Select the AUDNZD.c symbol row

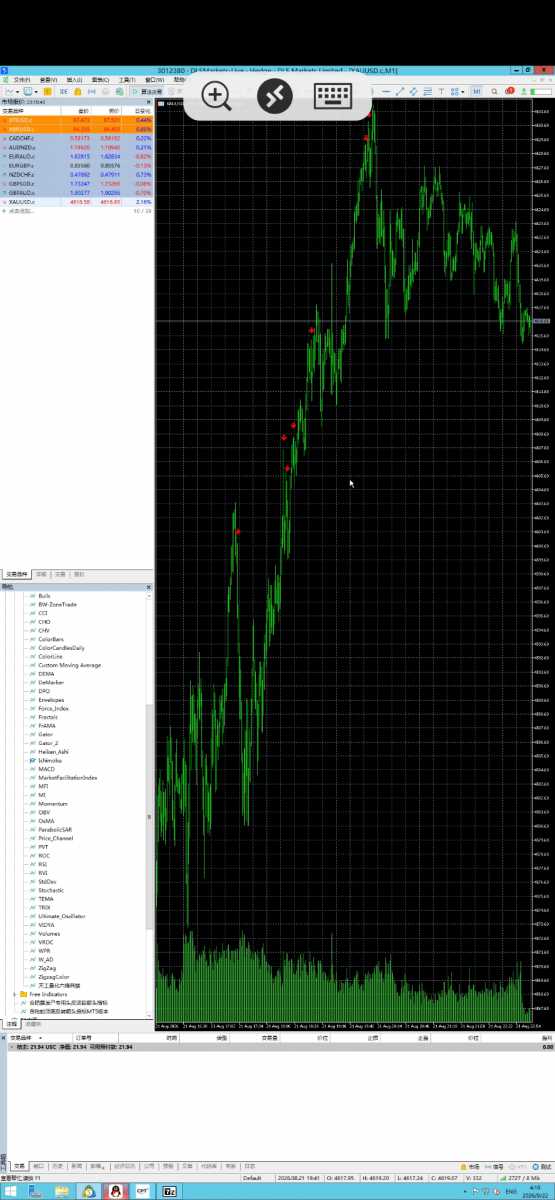tap(77, 147)
